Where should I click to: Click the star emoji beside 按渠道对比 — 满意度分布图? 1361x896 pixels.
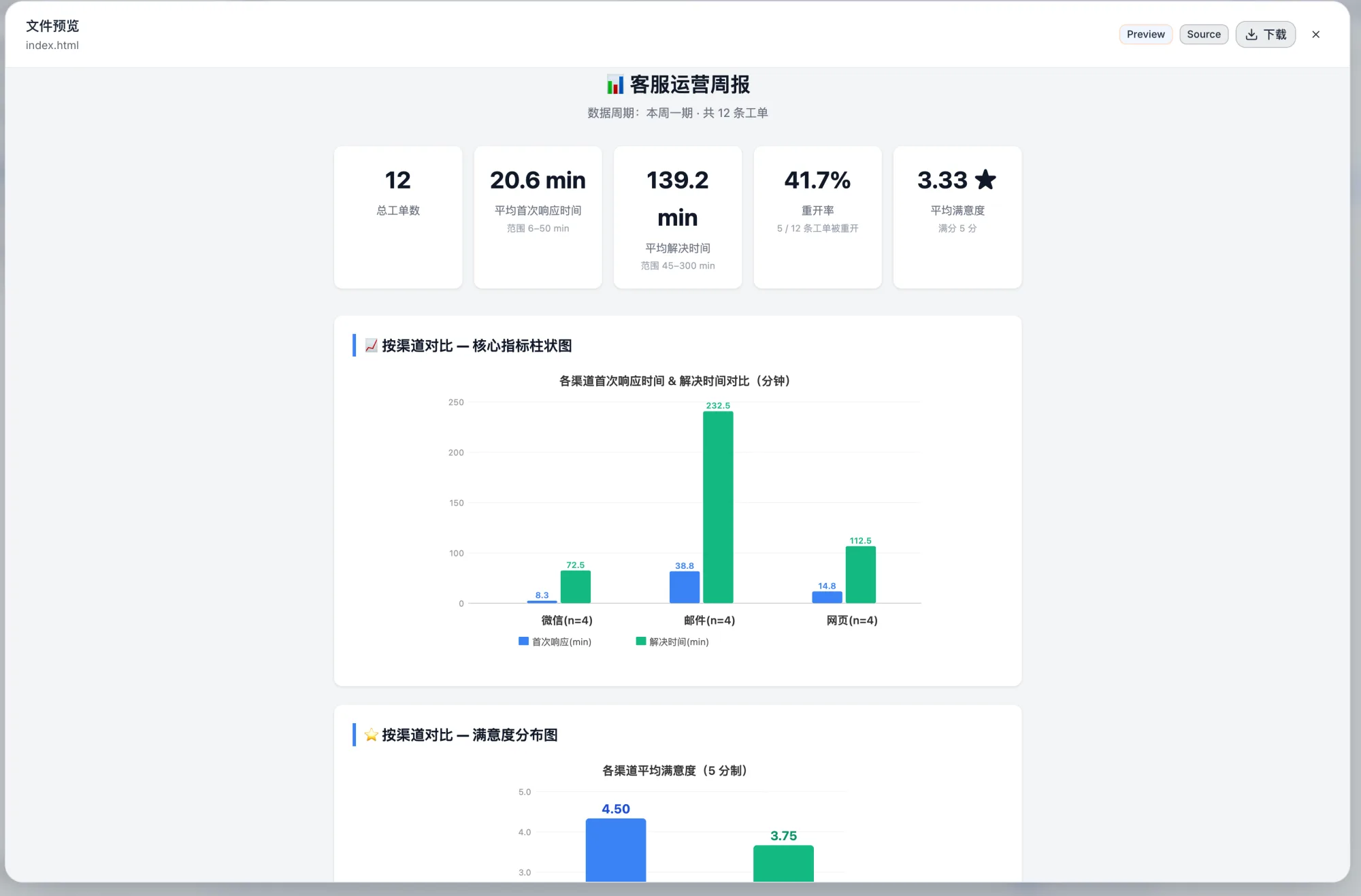[x=371, y=735]
